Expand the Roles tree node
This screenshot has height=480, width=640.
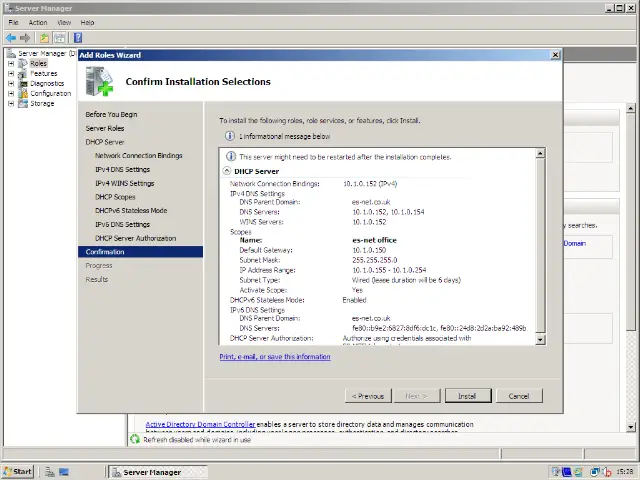tap(11, 63)
